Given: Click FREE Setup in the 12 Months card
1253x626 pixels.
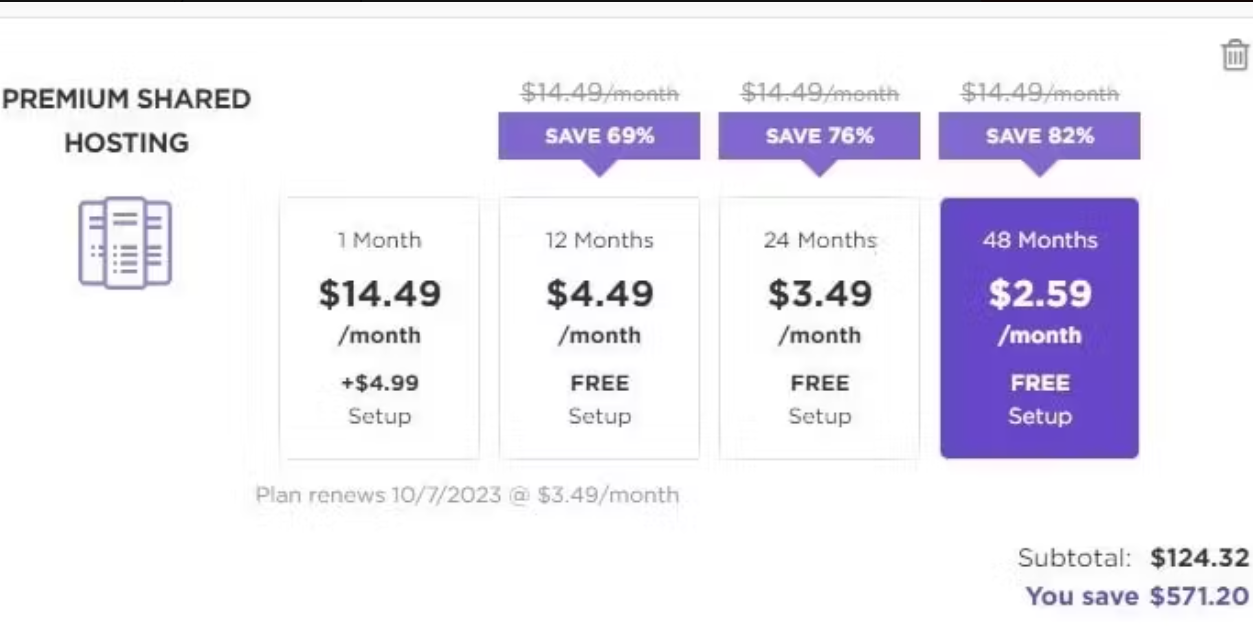Looking at the screenshot, I should click(599, 399).
